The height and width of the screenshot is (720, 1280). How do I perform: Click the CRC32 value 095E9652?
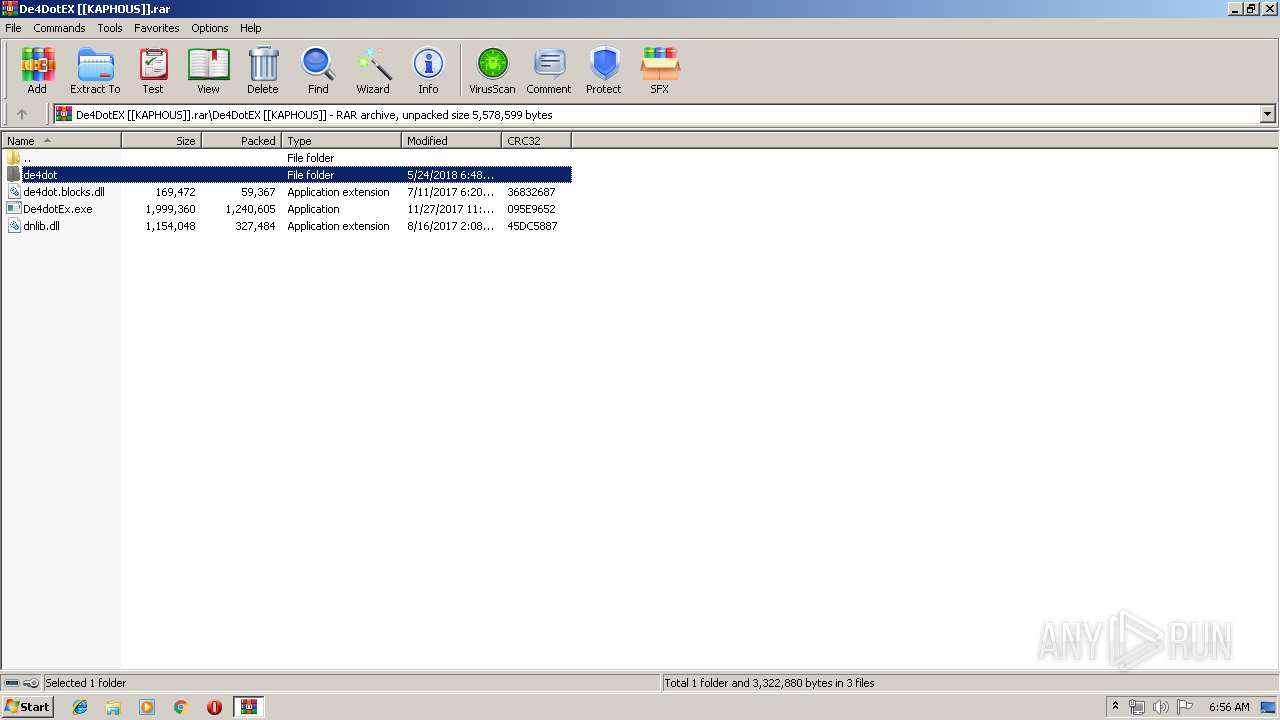point(531,209)
